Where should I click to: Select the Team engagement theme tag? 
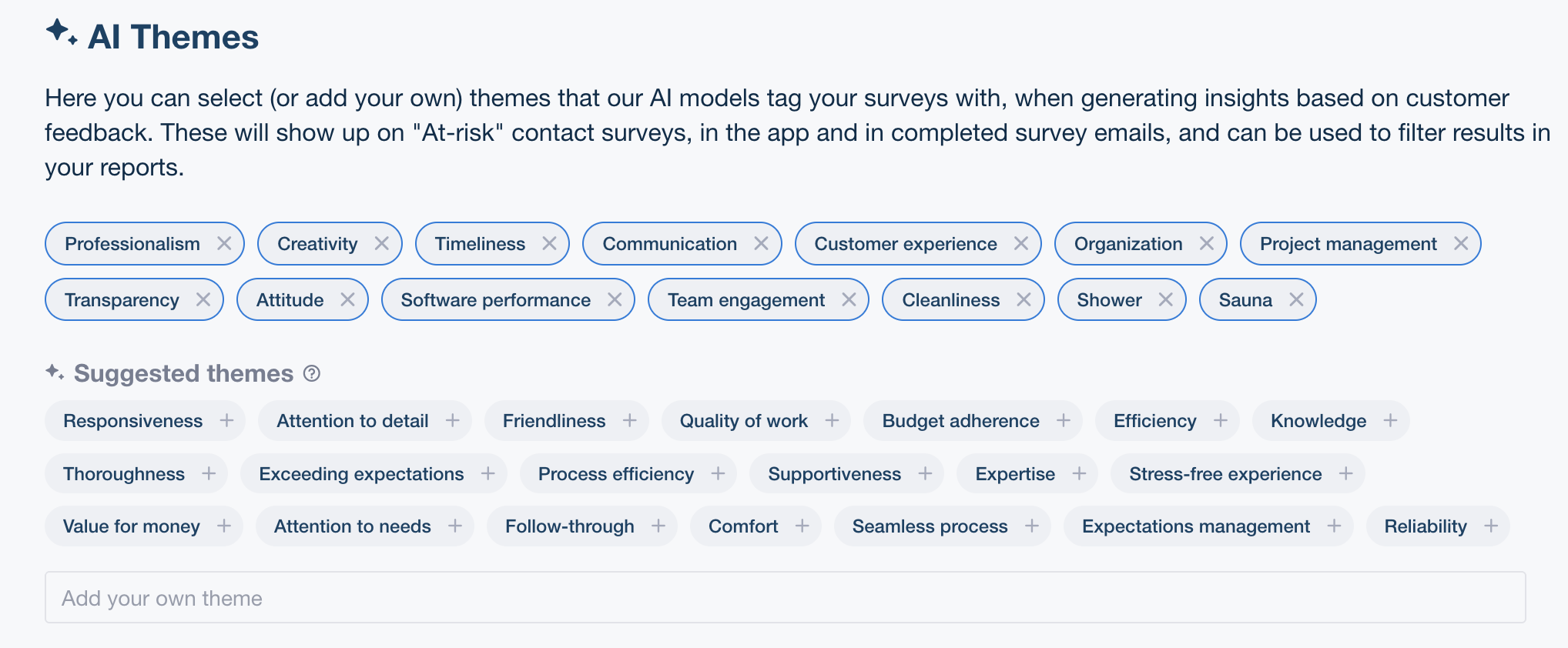point(758,300)
